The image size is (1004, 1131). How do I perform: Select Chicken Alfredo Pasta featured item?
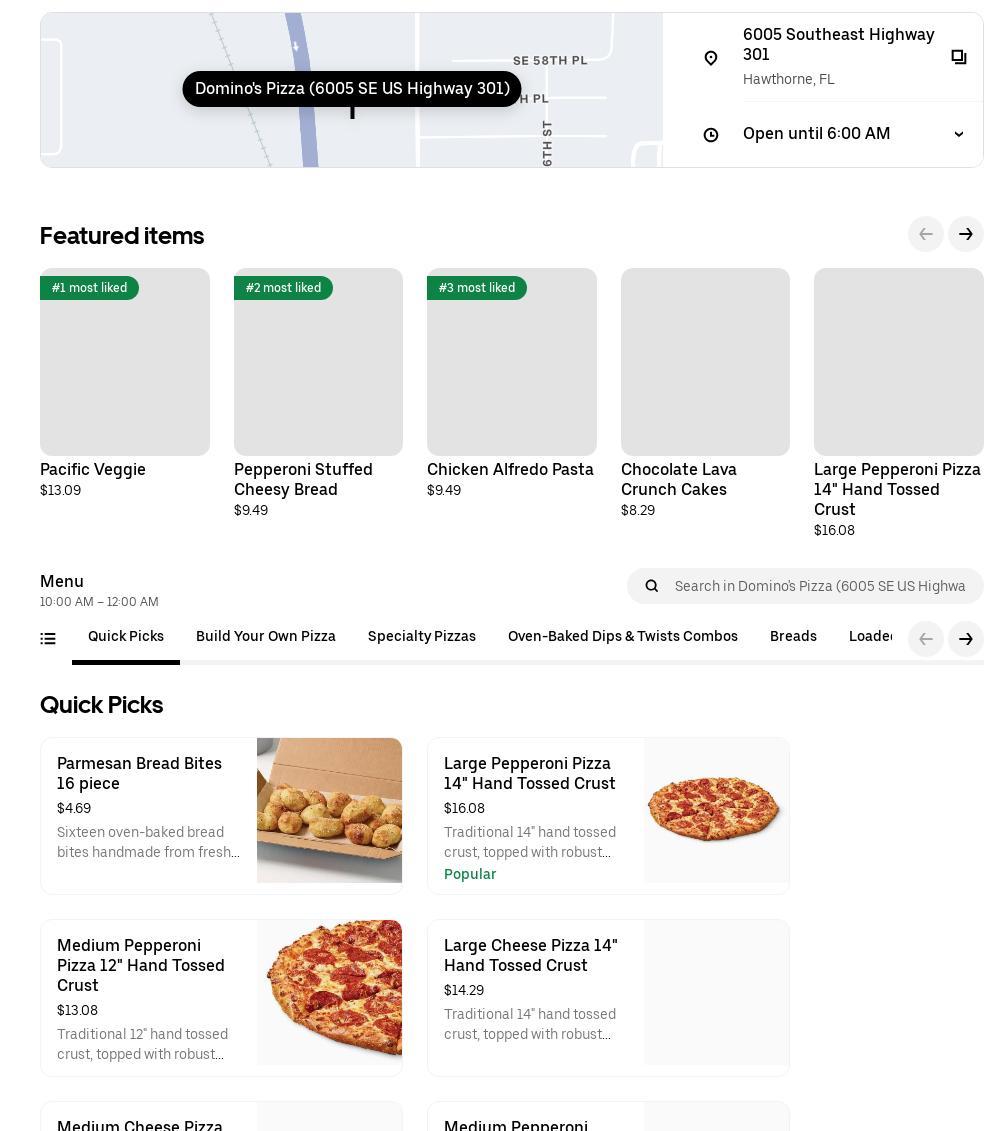pyautogui.click(x=512, y=362)
